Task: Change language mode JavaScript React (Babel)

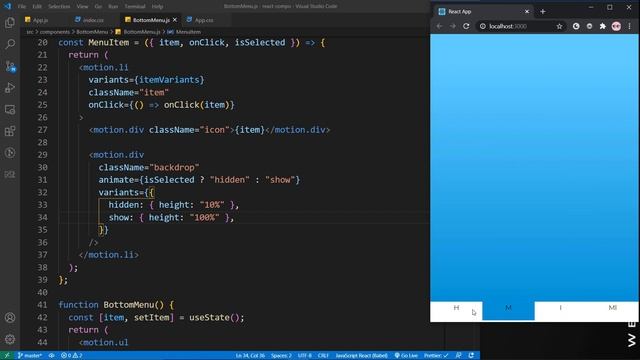Action: point(361,356)
